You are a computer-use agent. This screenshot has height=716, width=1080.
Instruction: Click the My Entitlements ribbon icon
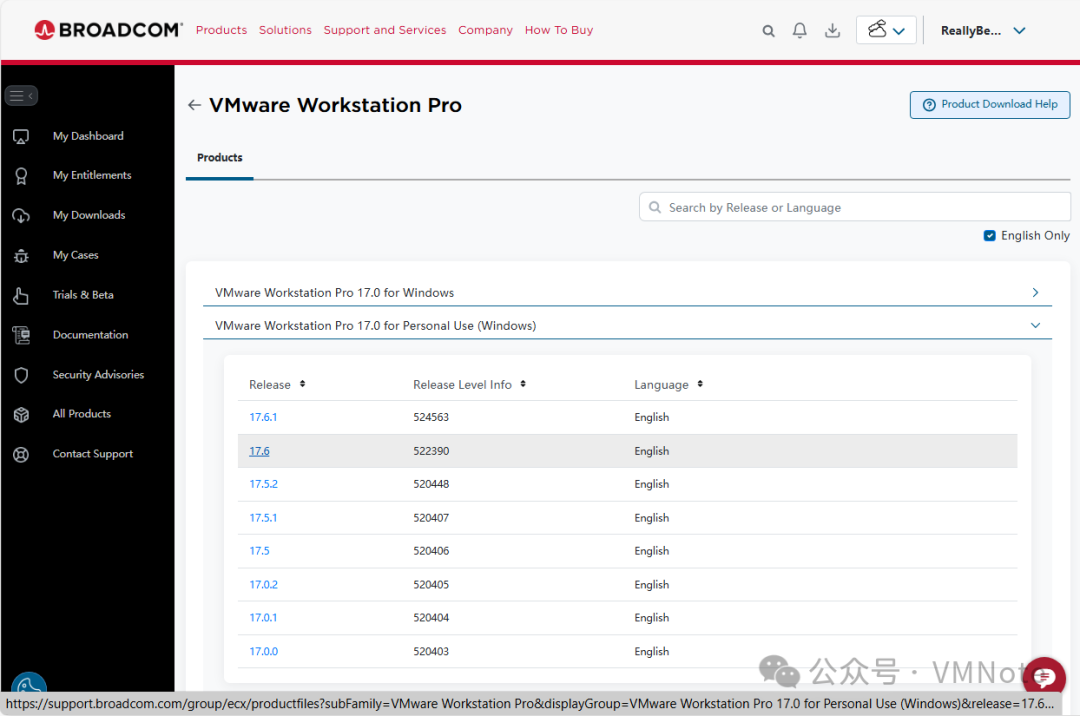[21, 176]
